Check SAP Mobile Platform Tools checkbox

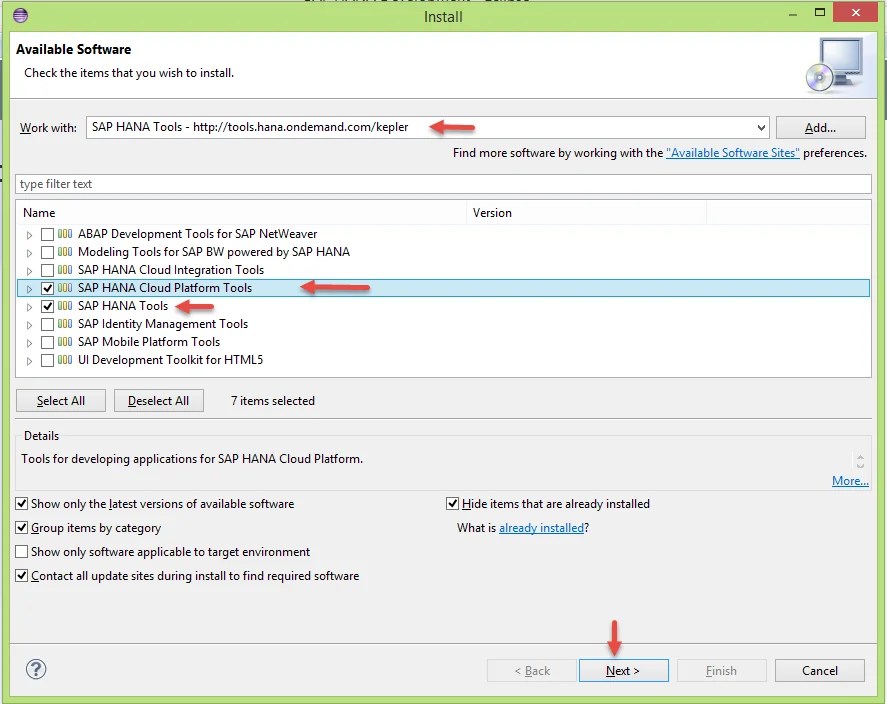pos(48,343)
